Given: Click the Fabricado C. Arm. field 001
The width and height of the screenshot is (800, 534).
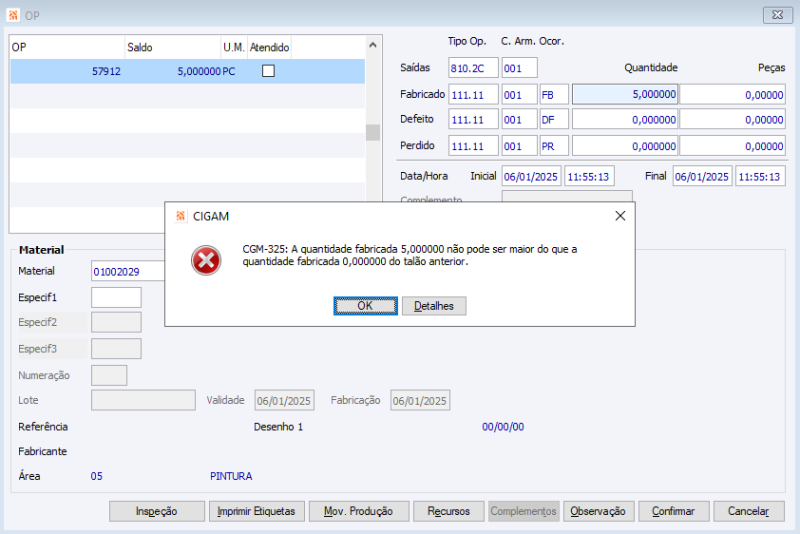Looking at the screenshot, I should point(519,94).
